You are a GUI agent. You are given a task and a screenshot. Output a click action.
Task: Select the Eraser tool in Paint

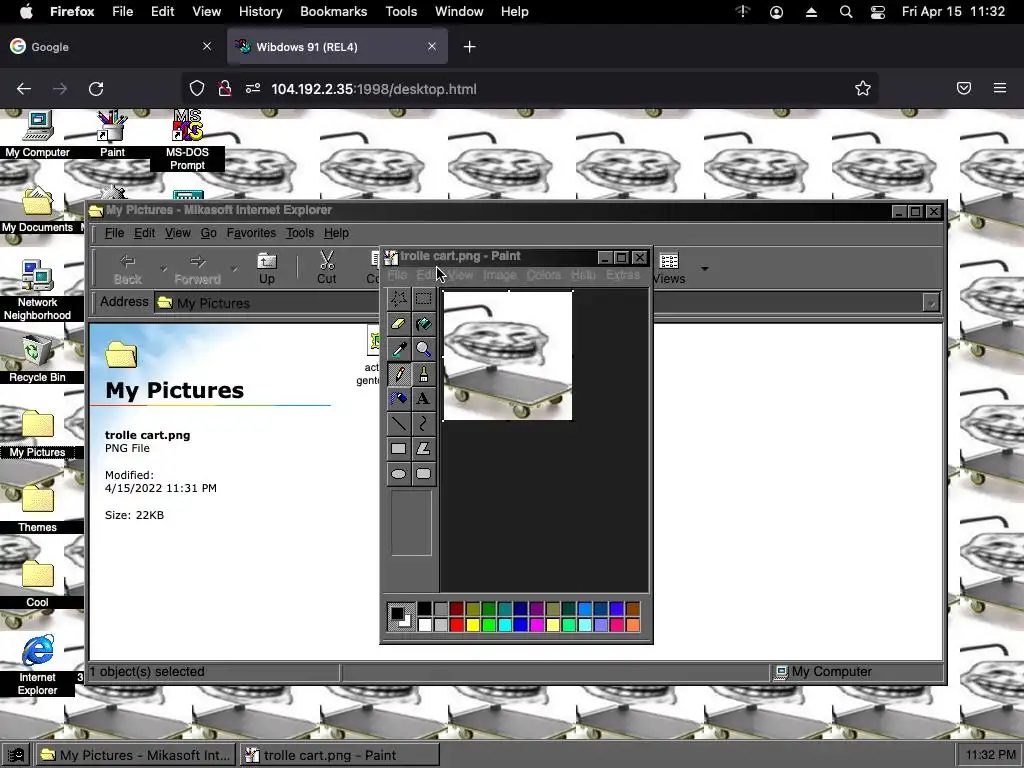pyautogui.click(x=398, y=324)
